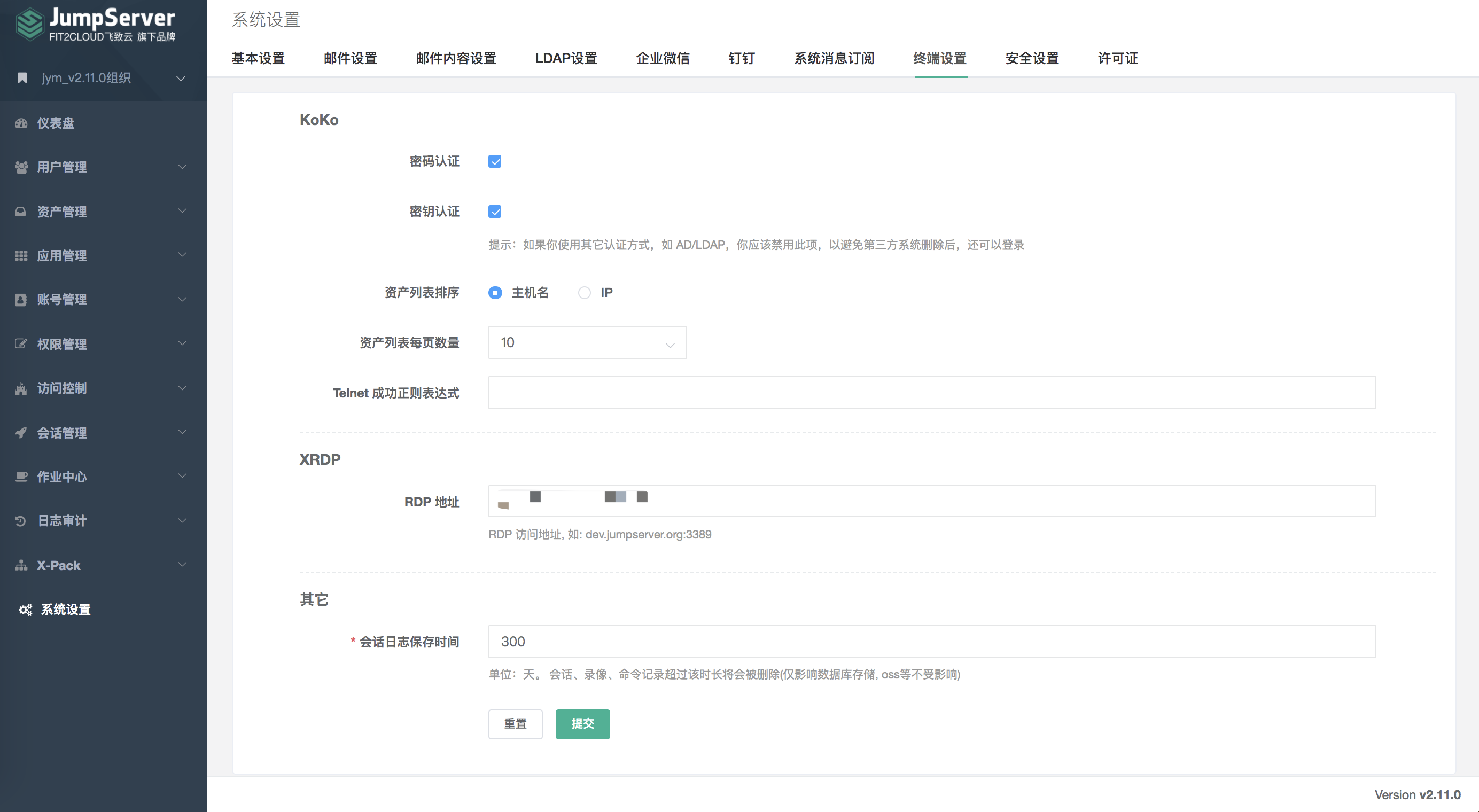Select the 用户管理 sidebar icon
The image size is (1479, 812).
[x=21, y=167]
